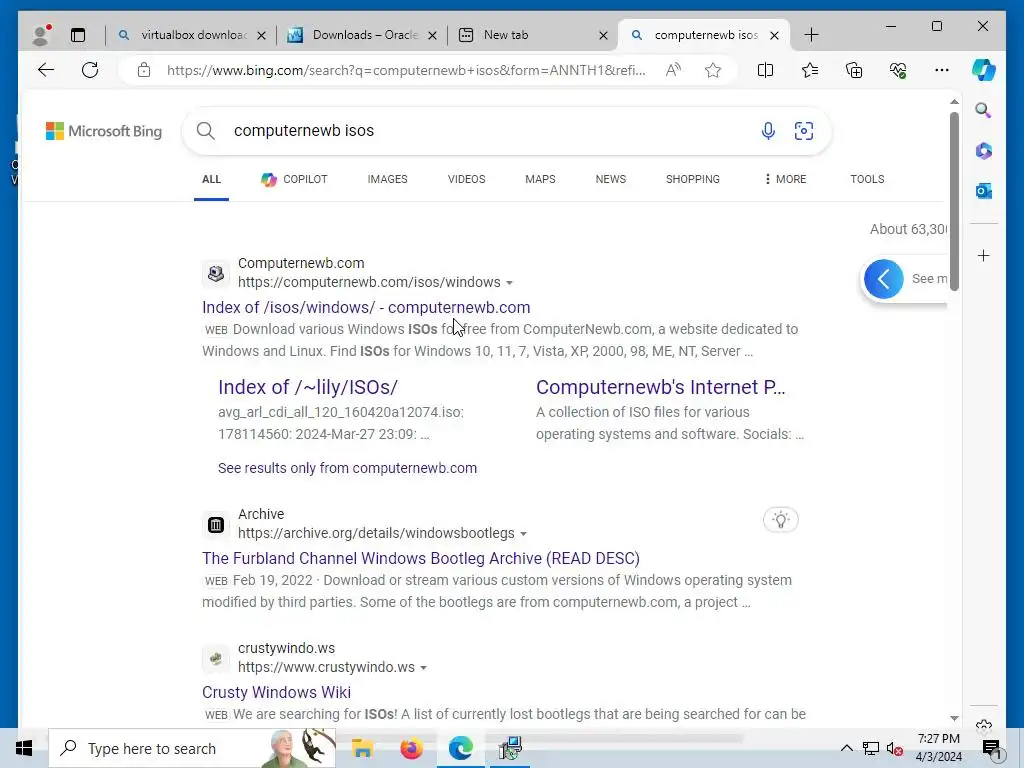Open Edge Settings and more ellipsis
The width and height of the screenshot is (1024, 768).
tap(942, 70)
